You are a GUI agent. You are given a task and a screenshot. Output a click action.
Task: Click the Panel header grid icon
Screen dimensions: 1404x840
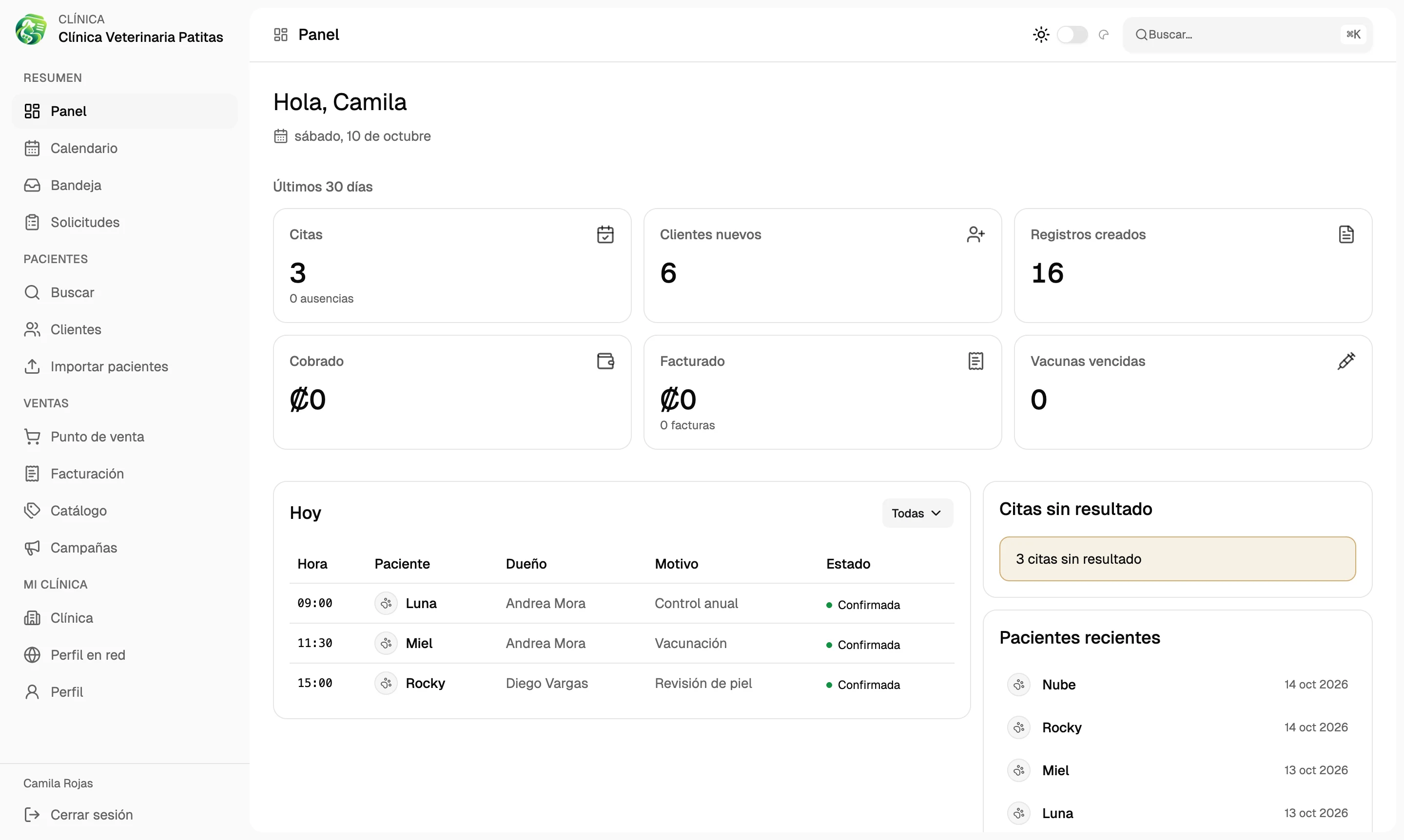[281, 35]
